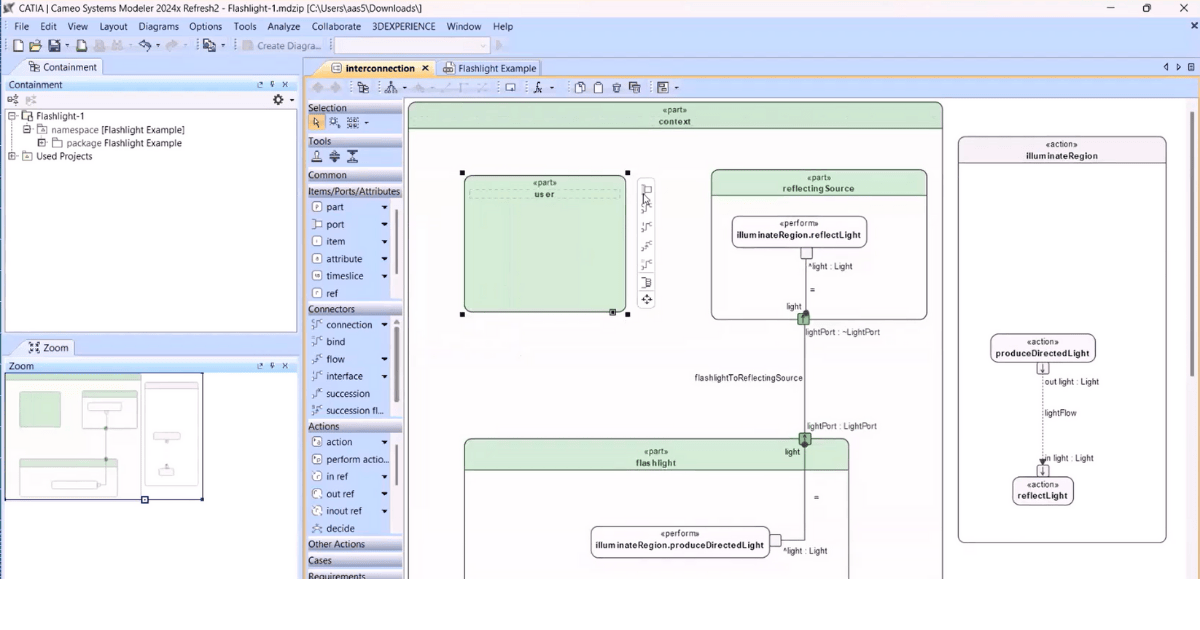Expand the package Flashlight Example node
1200x630 pixels.
[x=42, y=143]
